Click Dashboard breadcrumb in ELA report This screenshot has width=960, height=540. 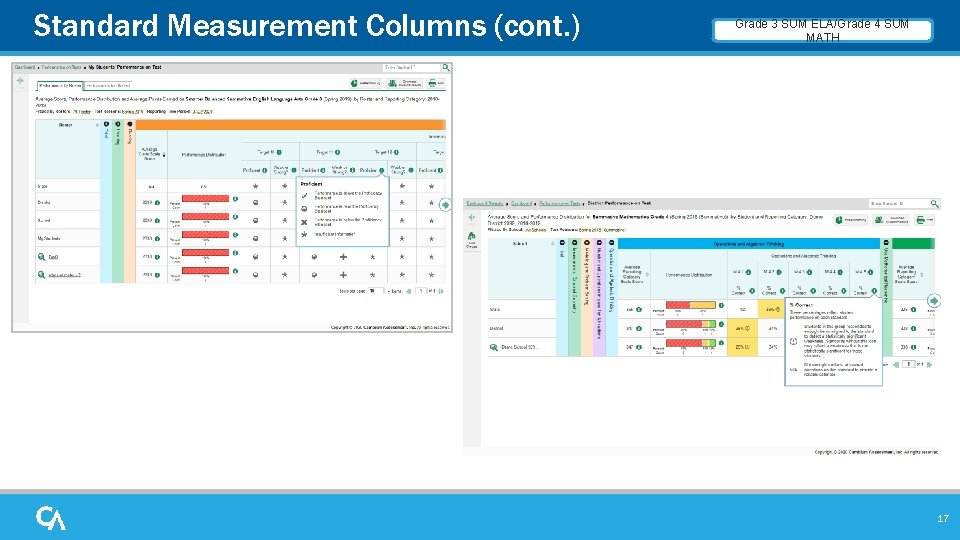click(25, 67)
